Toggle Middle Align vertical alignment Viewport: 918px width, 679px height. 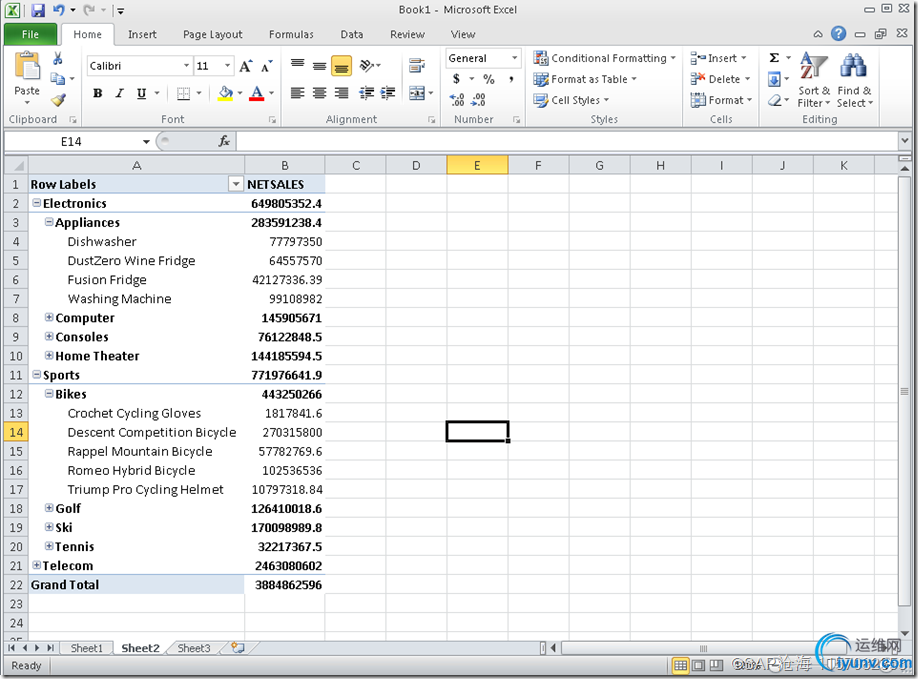click(319, 66)
